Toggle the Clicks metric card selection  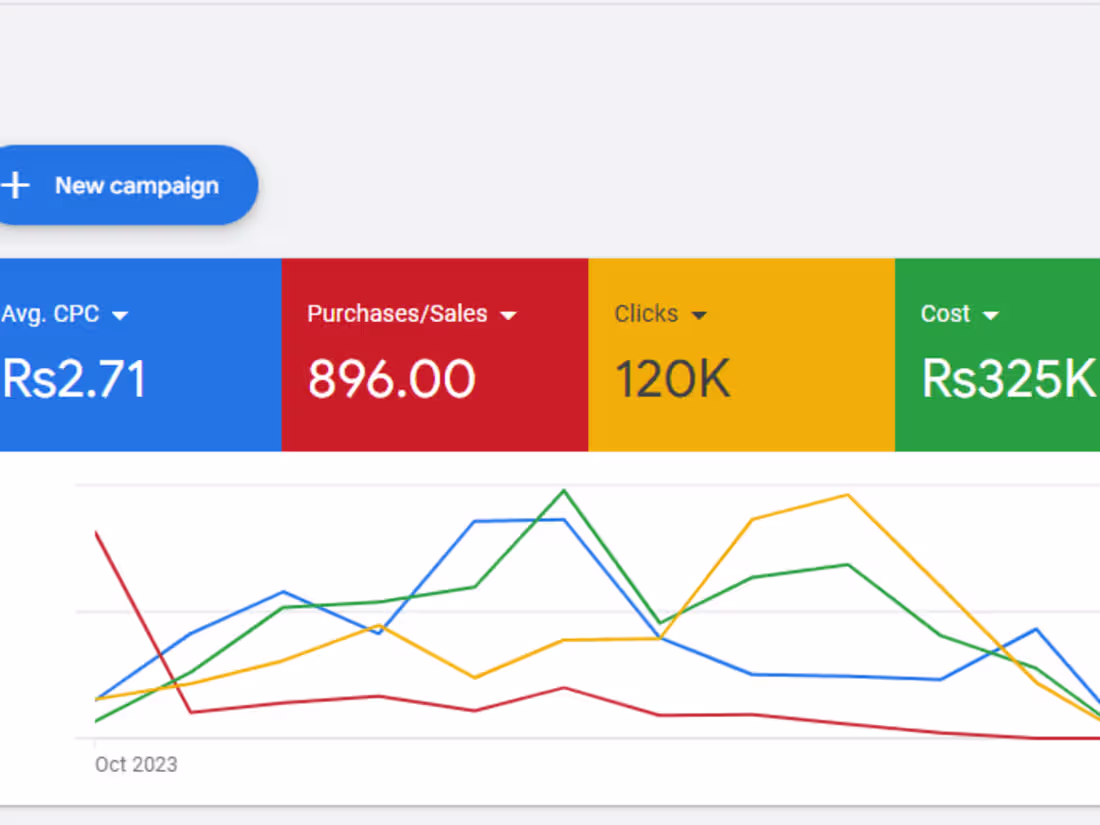740,355
